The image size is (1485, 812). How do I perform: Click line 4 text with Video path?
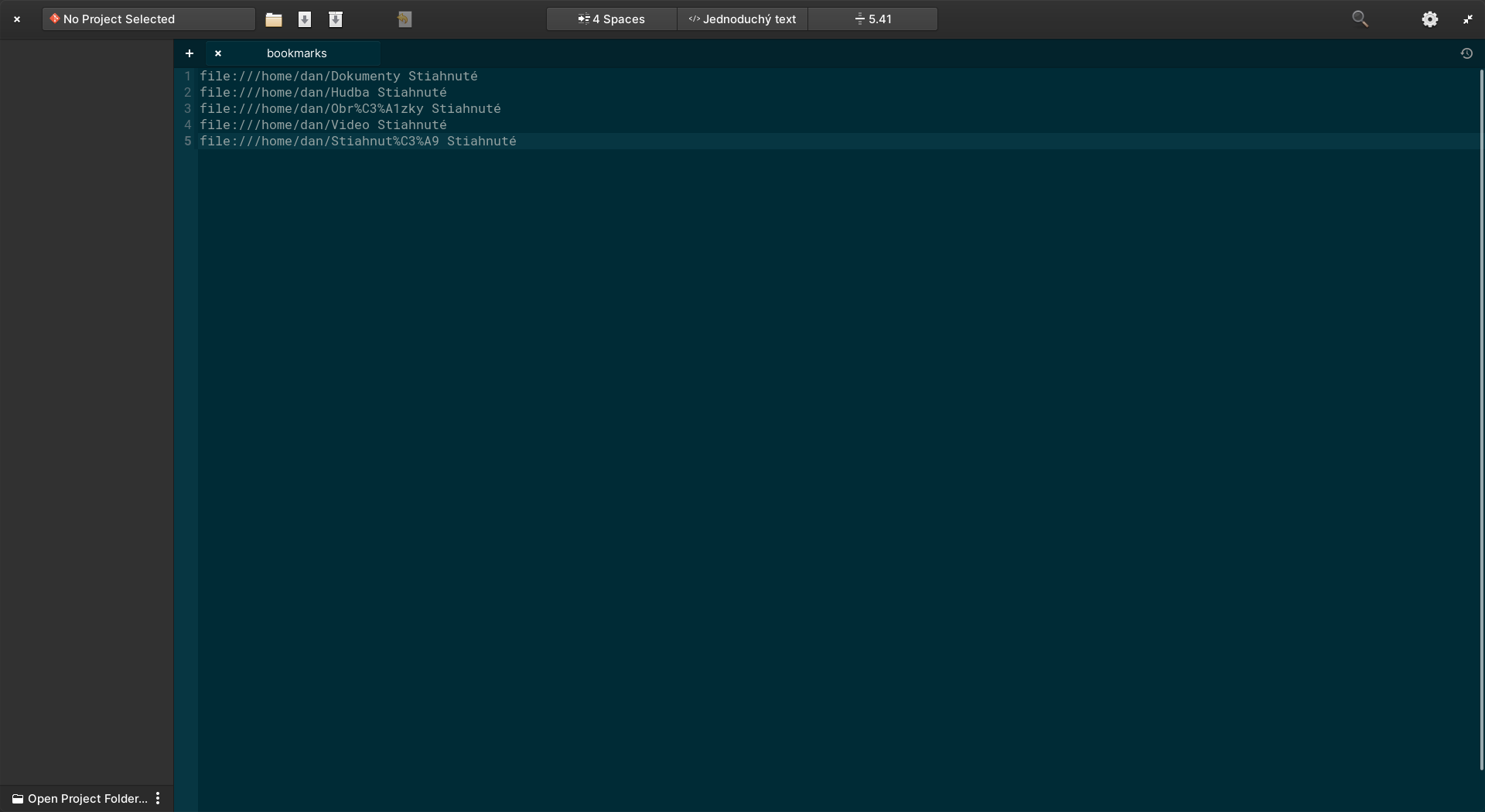[x=323, y=125]
